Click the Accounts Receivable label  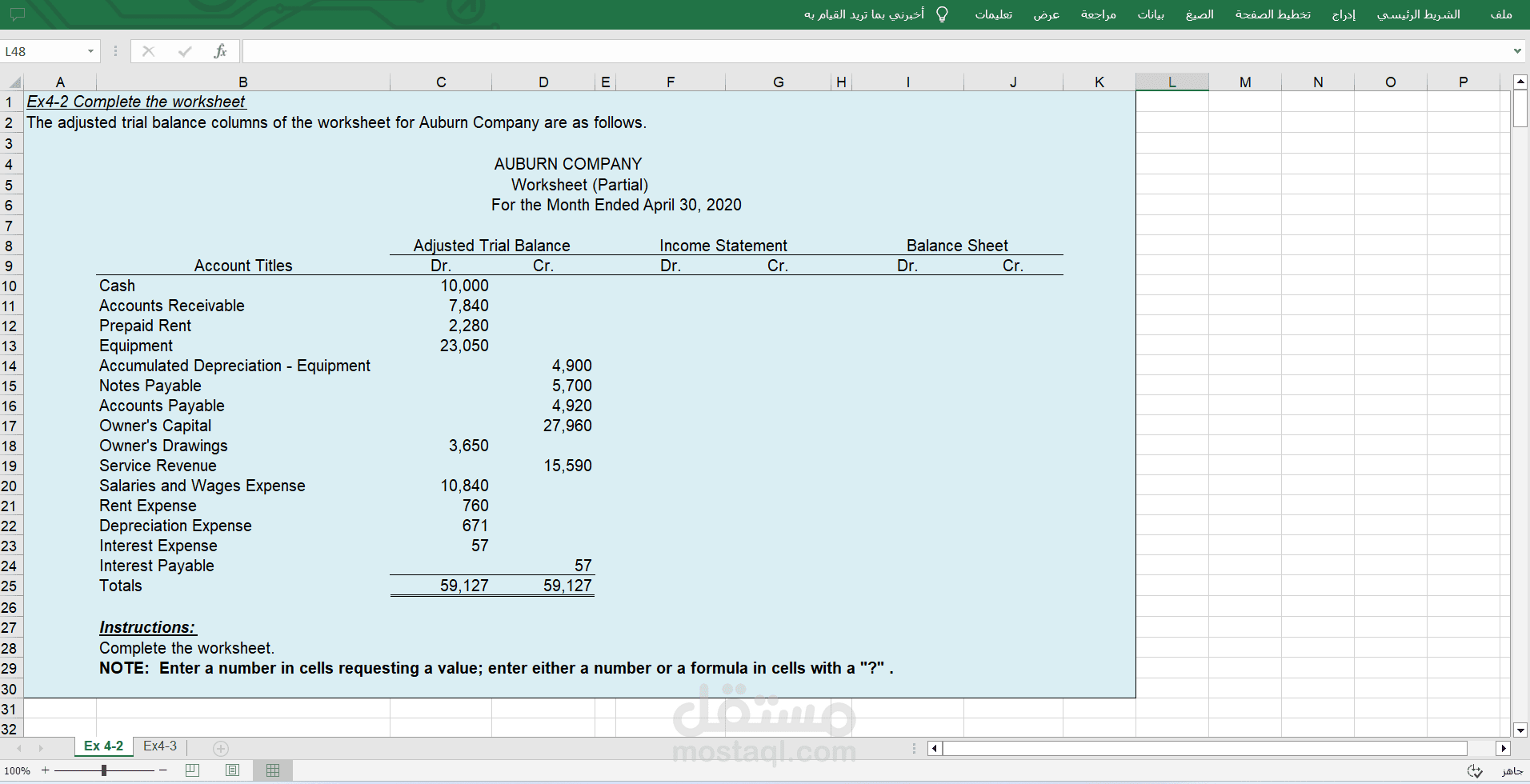pyautogui.click(x=172, y=306)
